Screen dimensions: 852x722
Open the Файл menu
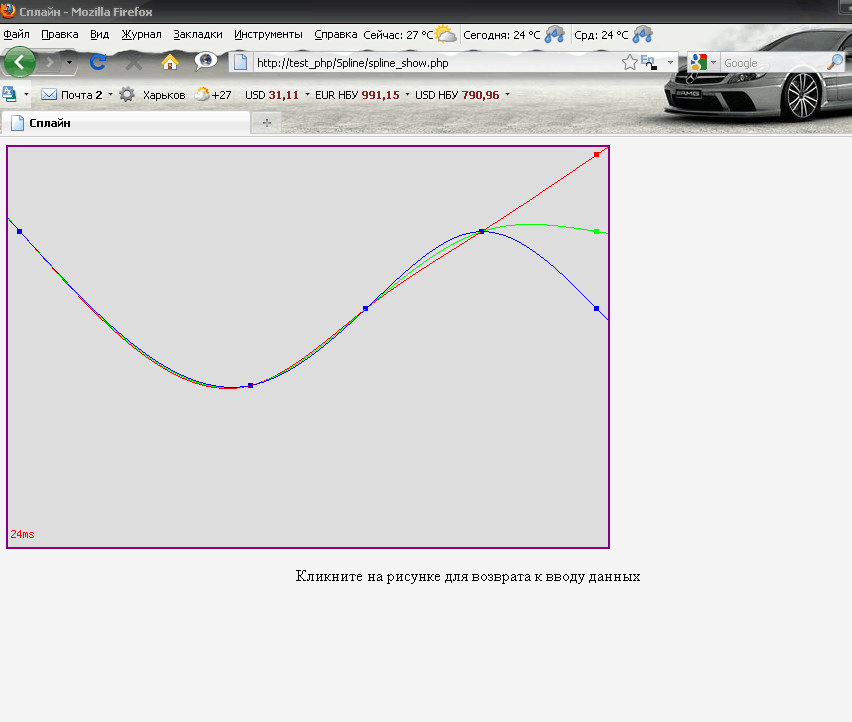coord(16,34)
